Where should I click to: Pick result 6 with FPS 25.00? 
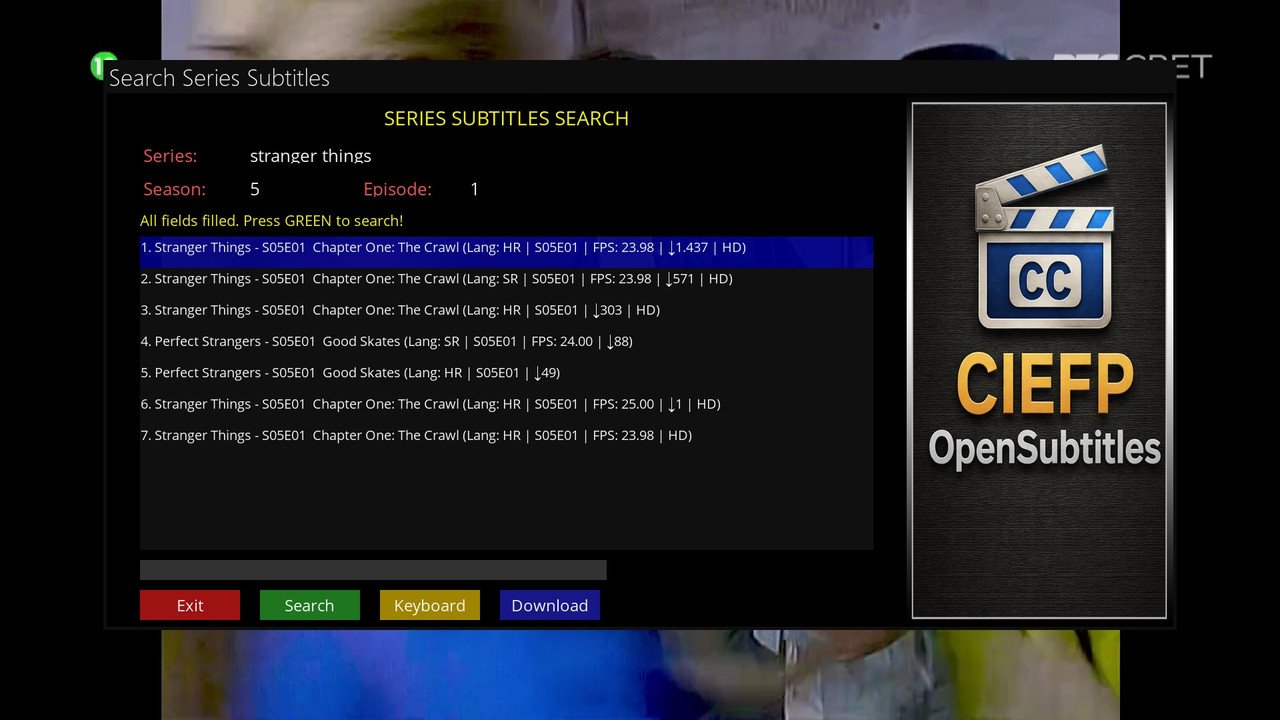(x=430, y=404)
